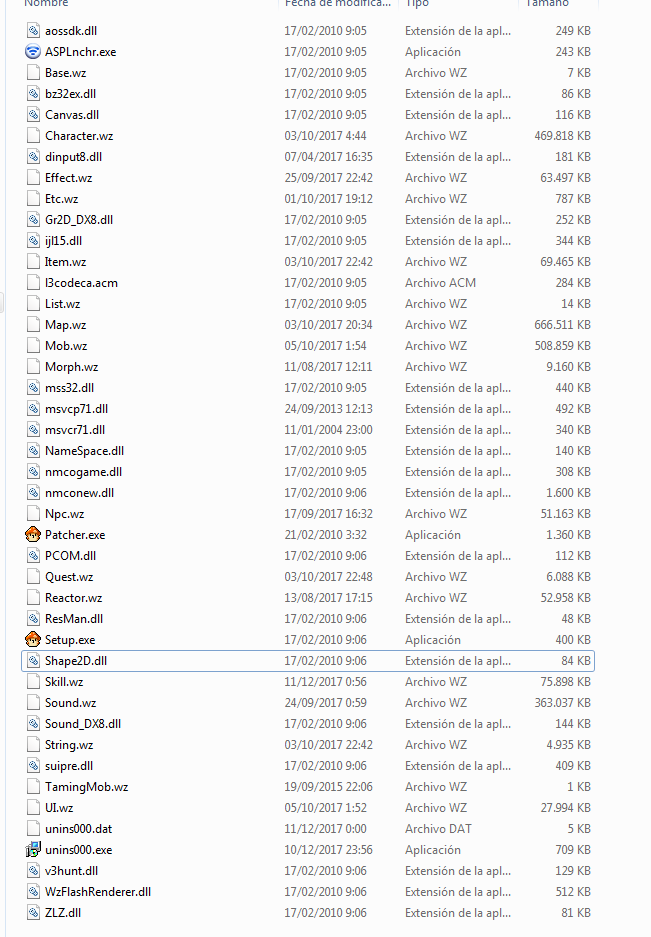
Task: Select the Patcher.exe mushroom icon
Action: click(33, 535)
